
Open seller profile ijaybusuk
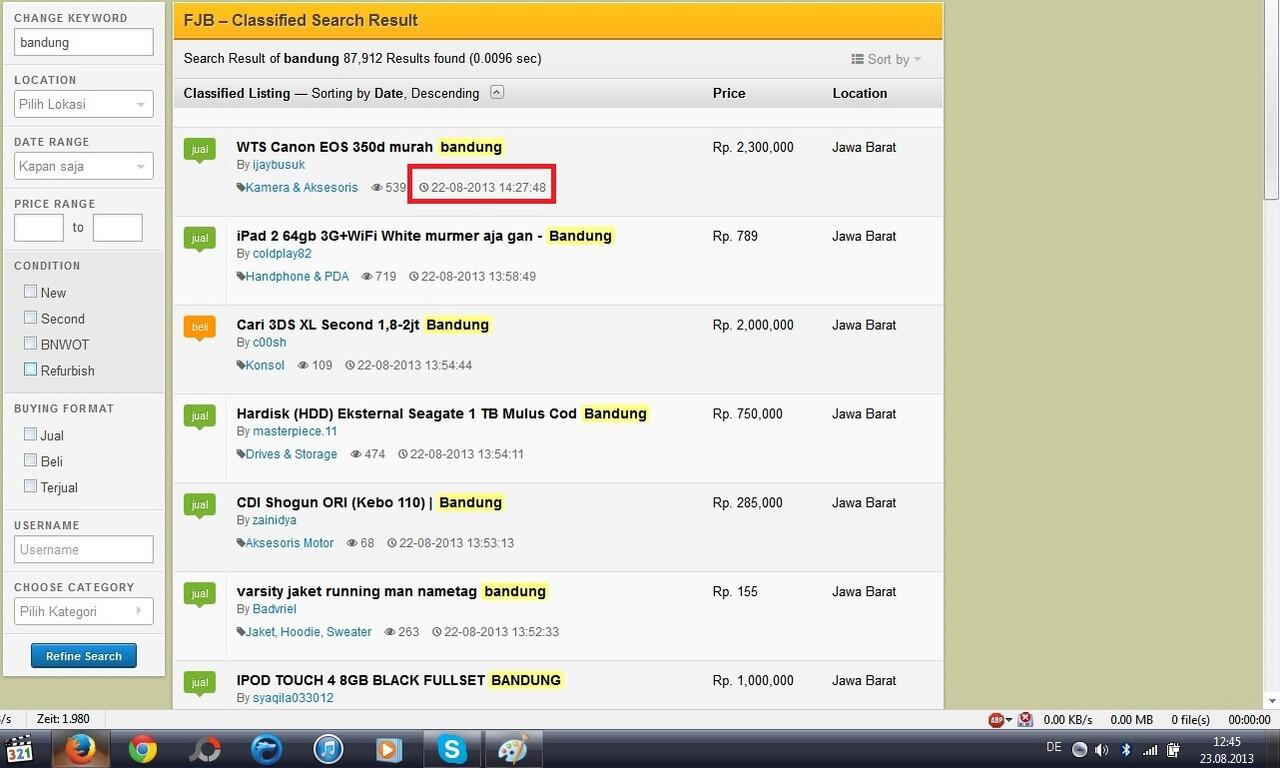[279, 165]
